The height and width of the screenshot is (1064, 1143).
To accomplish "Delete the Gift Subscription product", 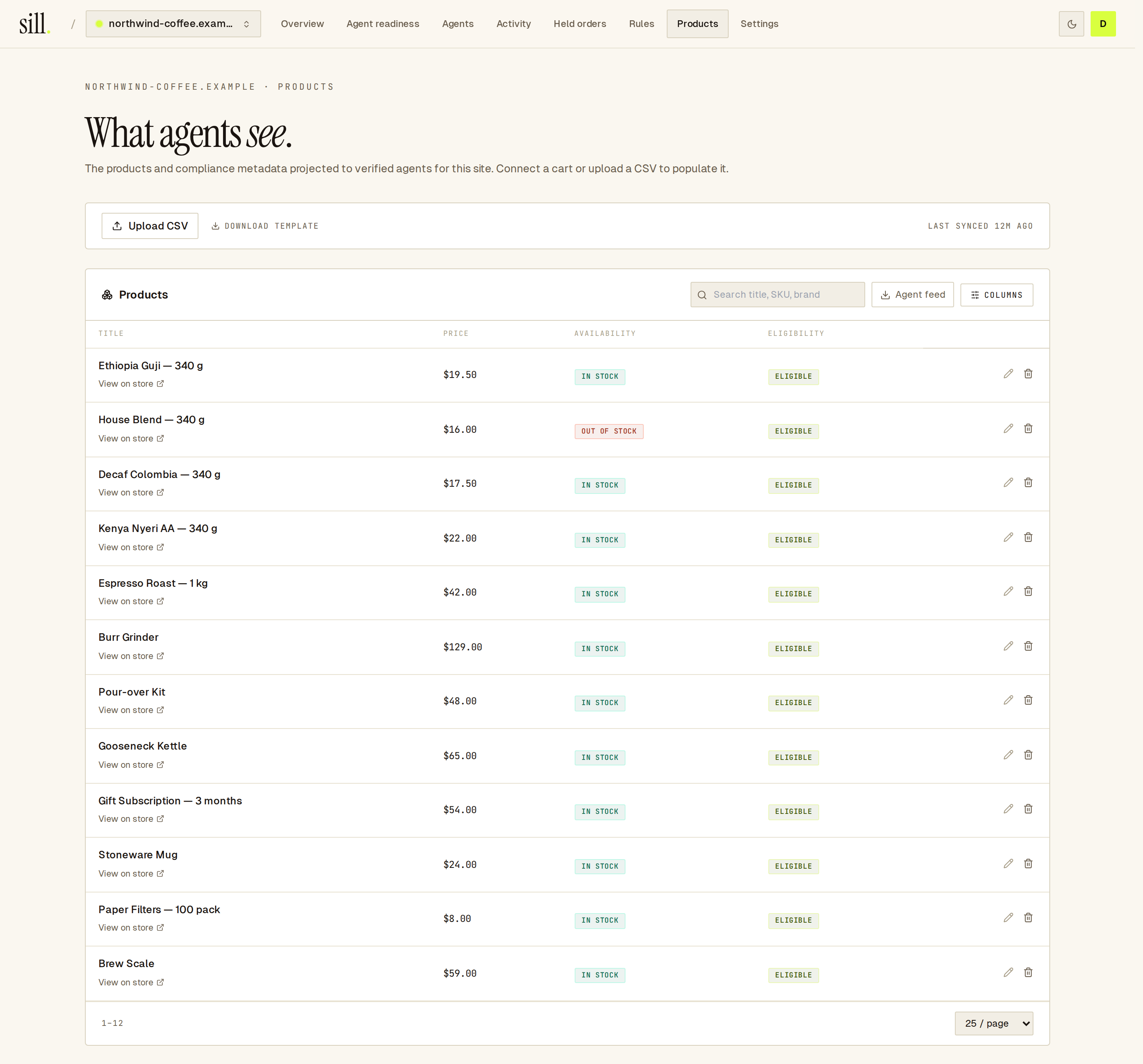I will (x=1028, y=809).
